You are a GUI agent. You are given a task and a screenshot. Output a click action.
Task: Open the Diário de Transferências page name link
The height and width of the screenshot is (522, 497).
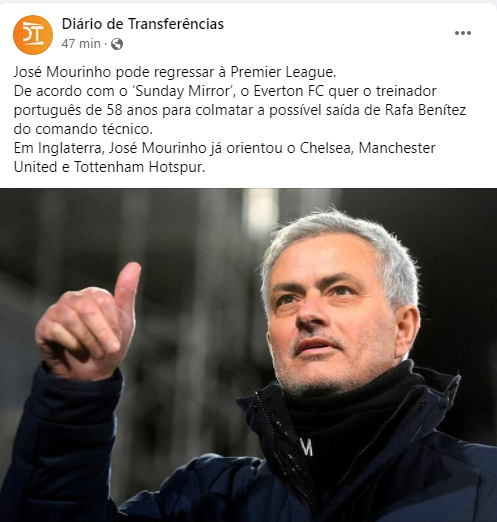[143, 24]
